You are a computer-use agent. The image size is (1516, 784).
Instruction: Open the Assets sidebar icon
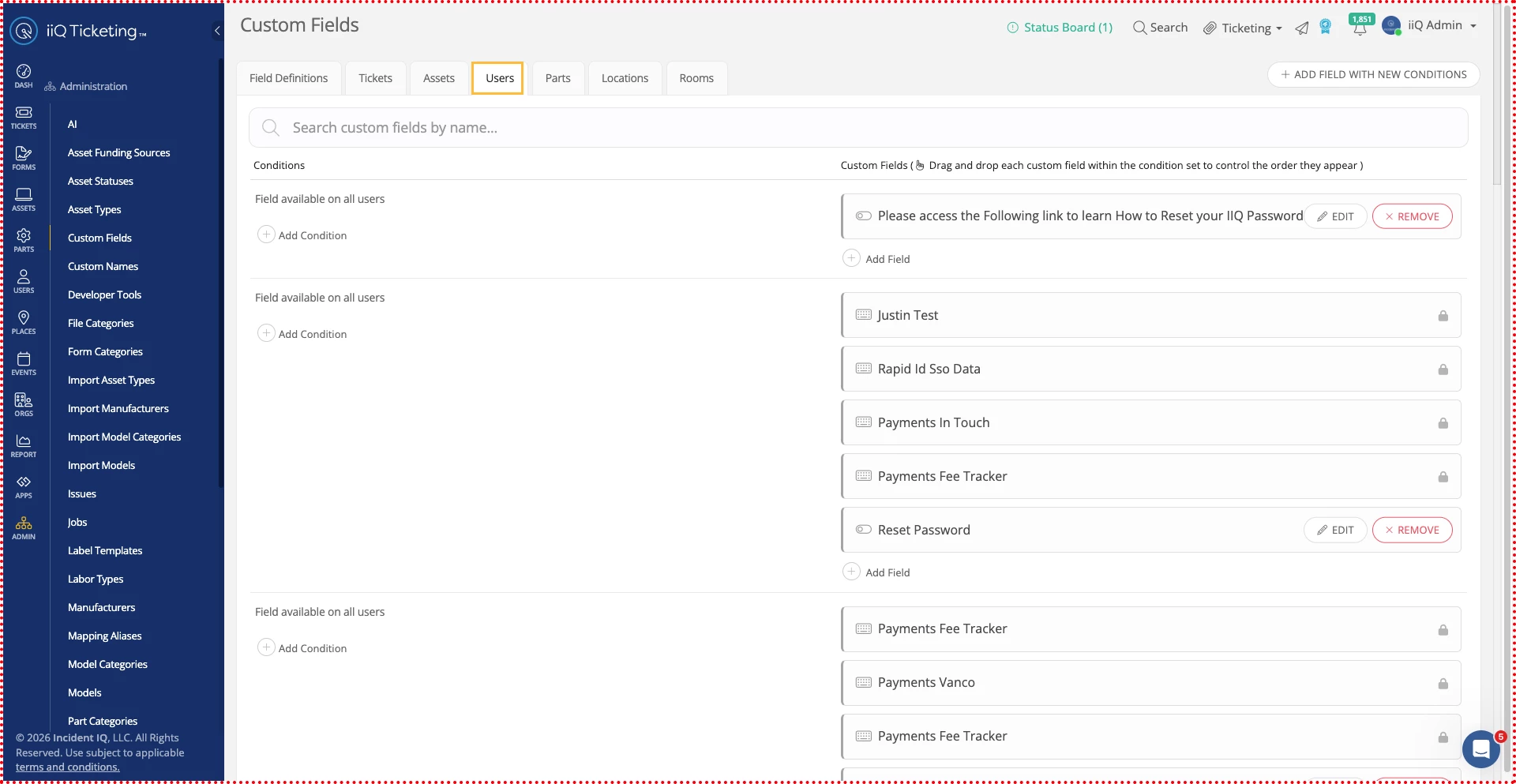coord(24,199)
